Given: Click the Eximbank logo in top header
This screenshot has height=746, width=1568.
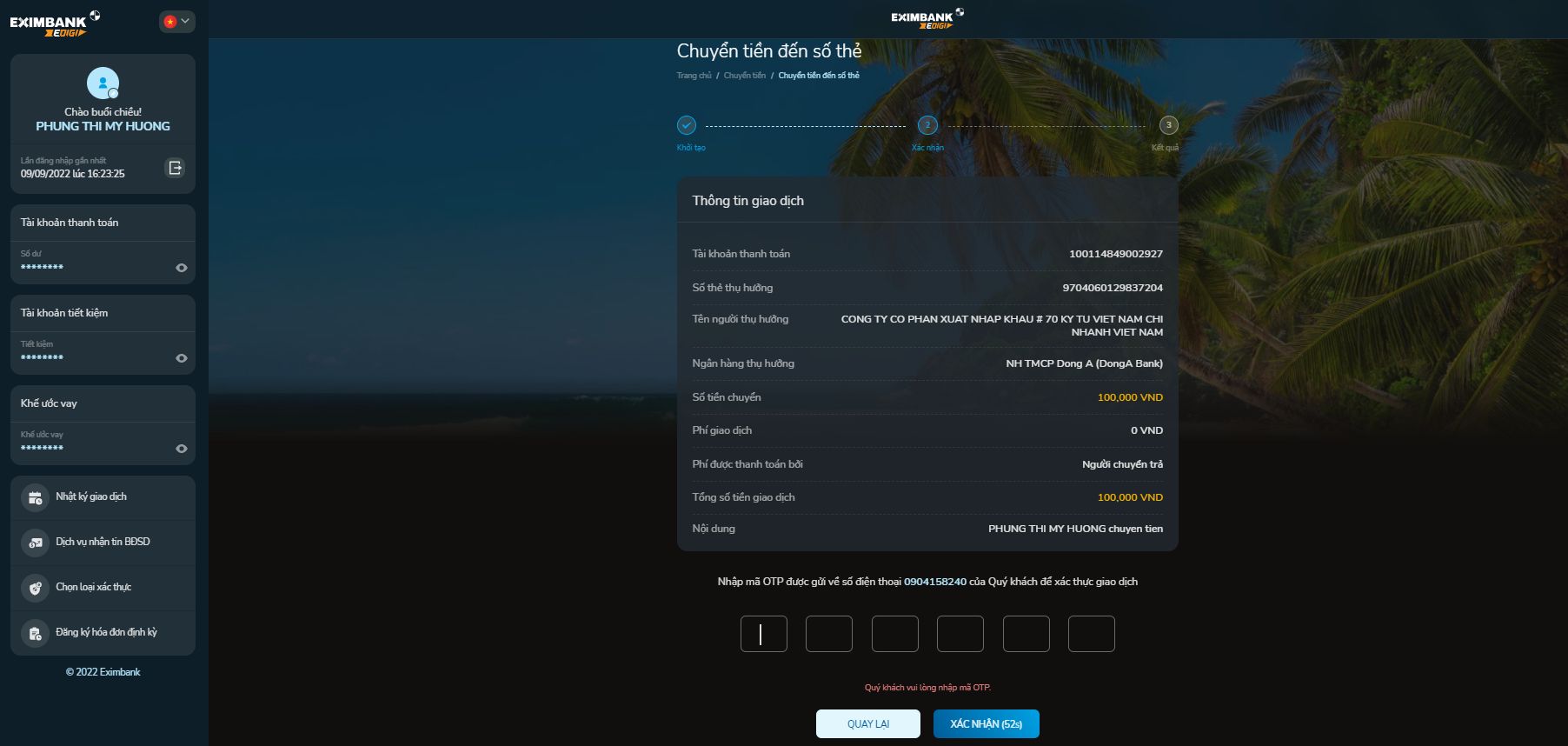Looking at the screenshot, I should [x=927, y=19].
